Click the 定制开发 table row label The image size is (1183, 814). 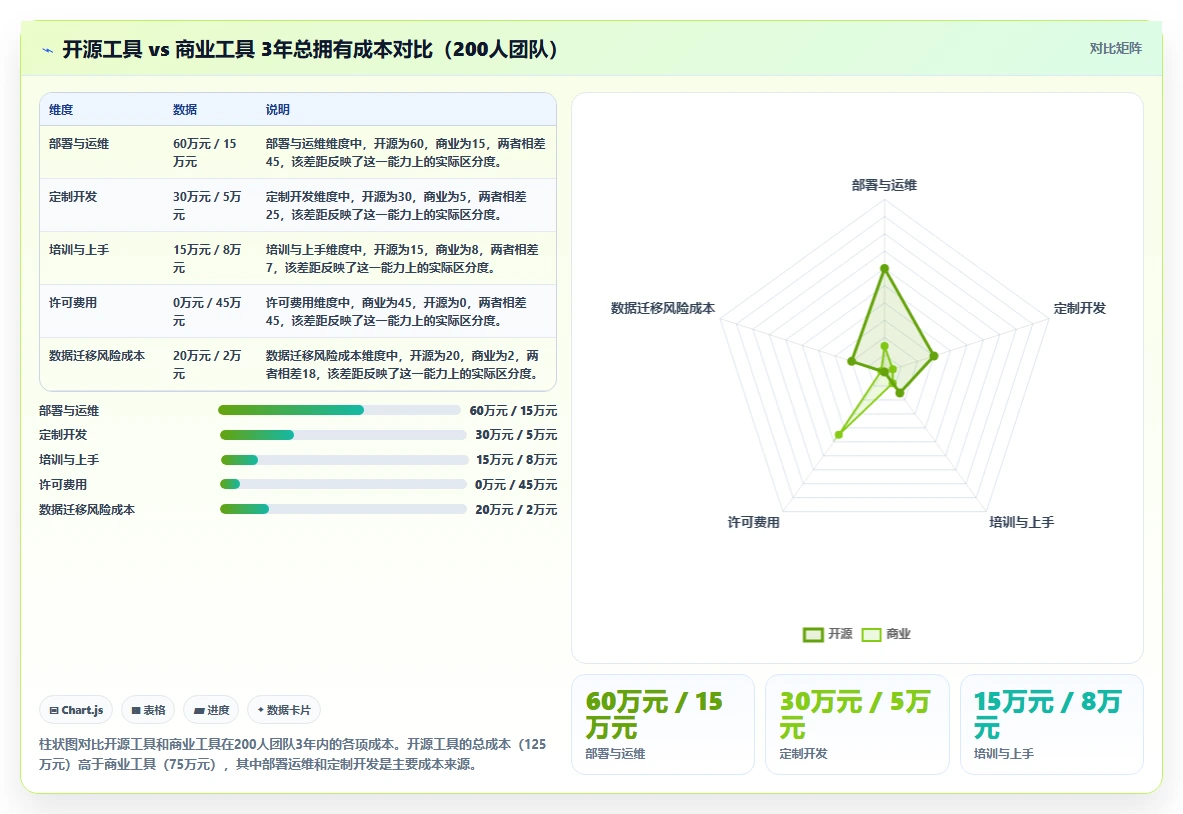73,196
